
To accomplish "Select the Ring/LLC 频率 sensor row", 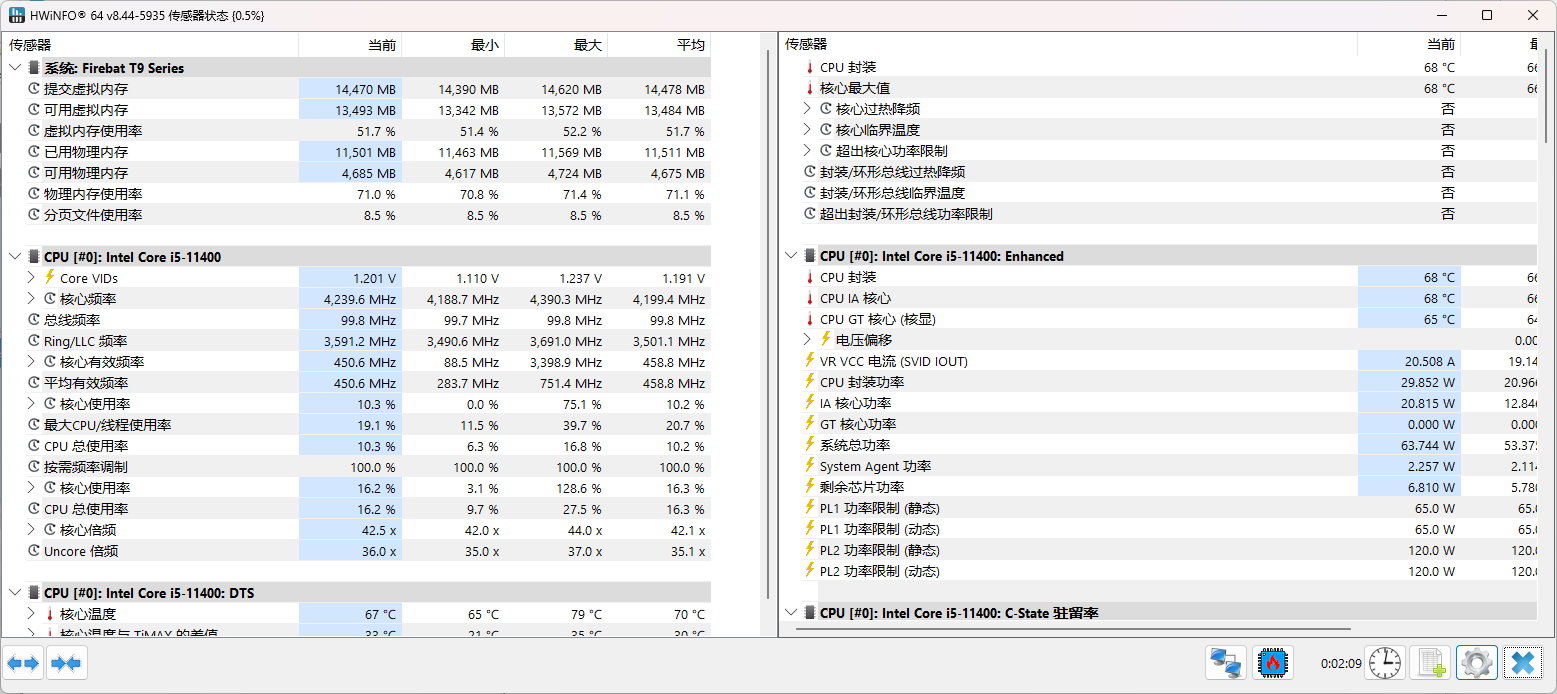I will [85, 341].
